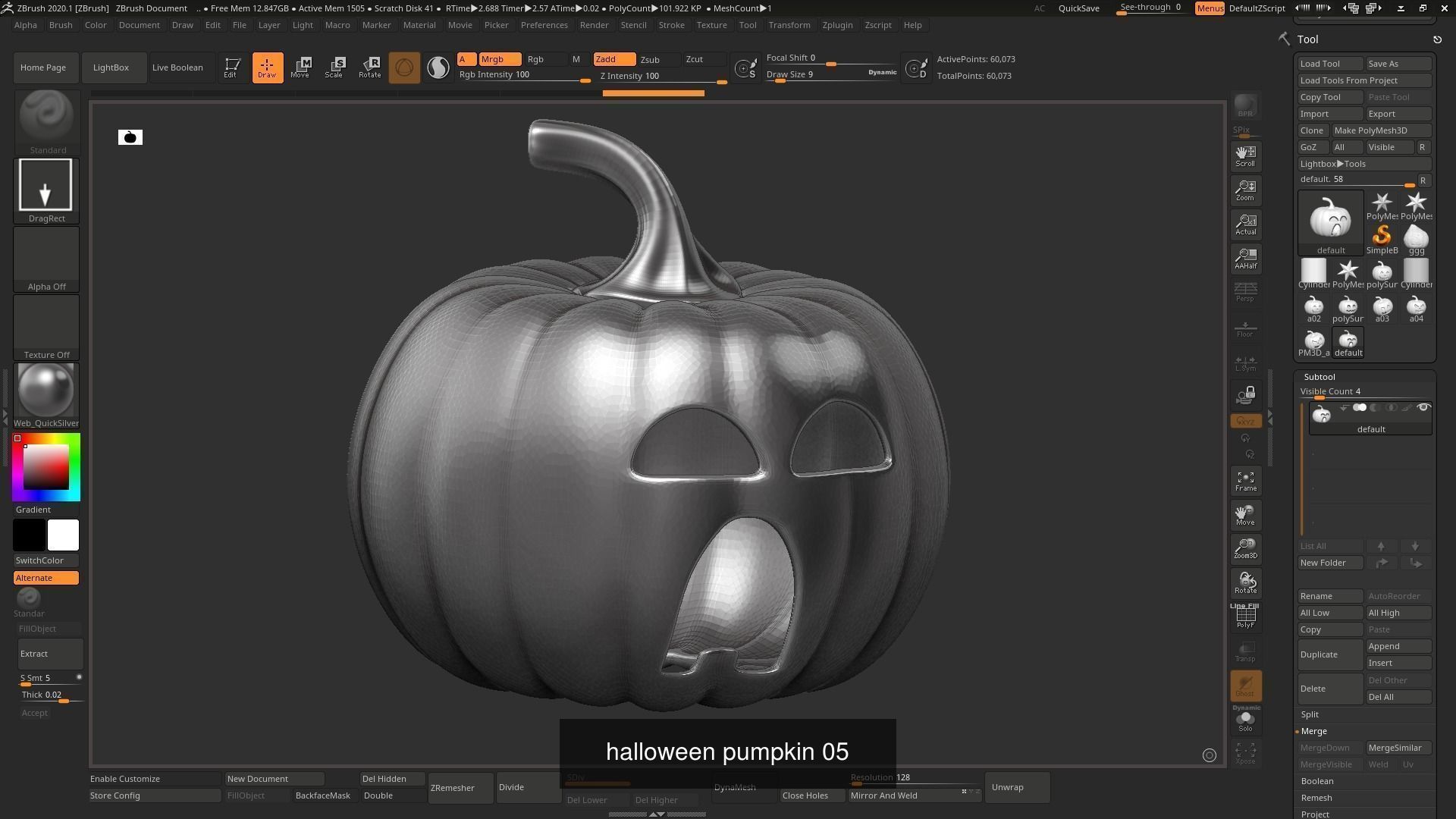Select the Move gizmo tool
Viewport: 1456px width, 819px height.
(301, 67)
